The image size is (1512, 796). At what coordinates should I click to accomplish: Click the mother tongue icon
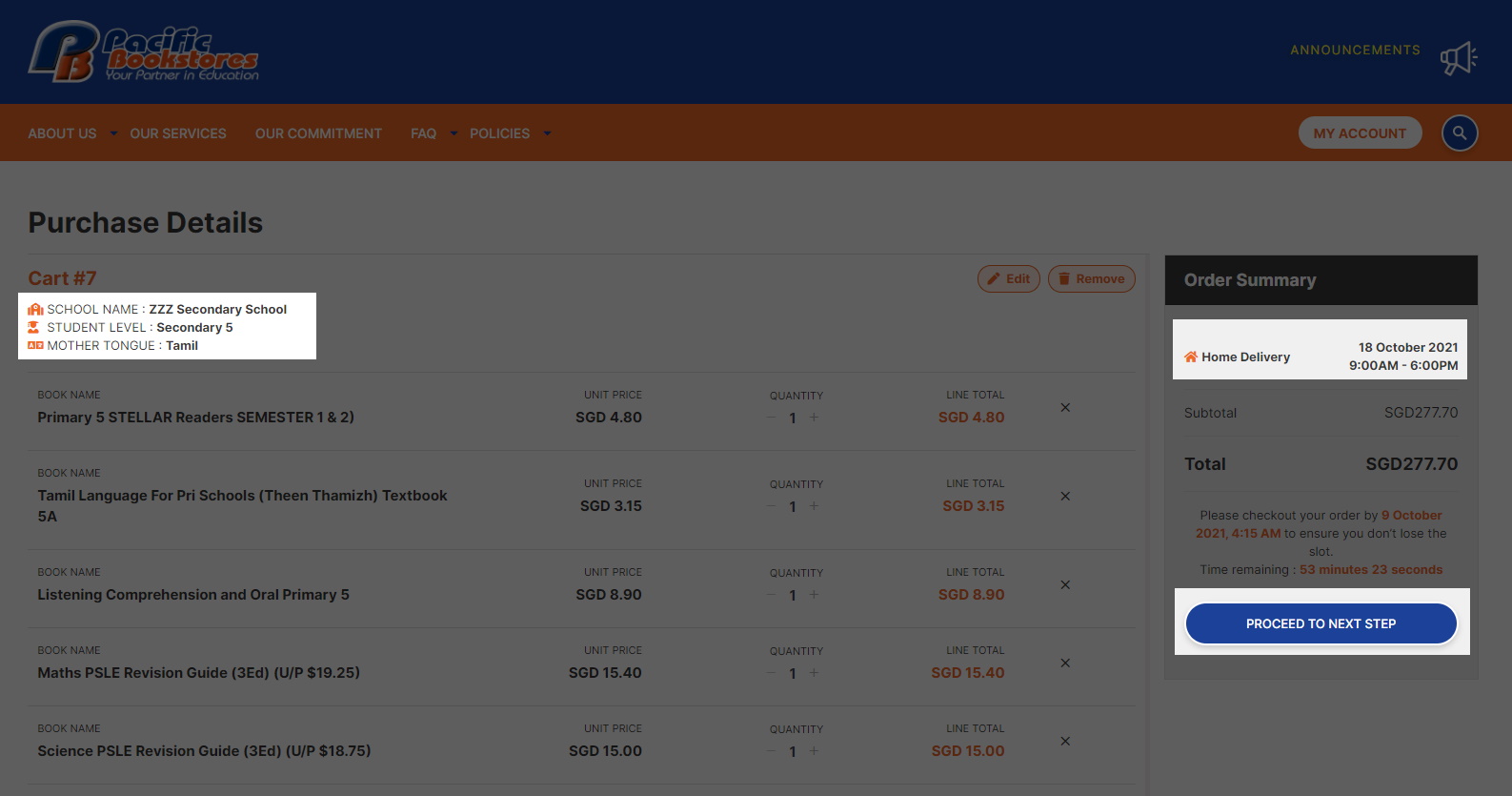(35, 345)
